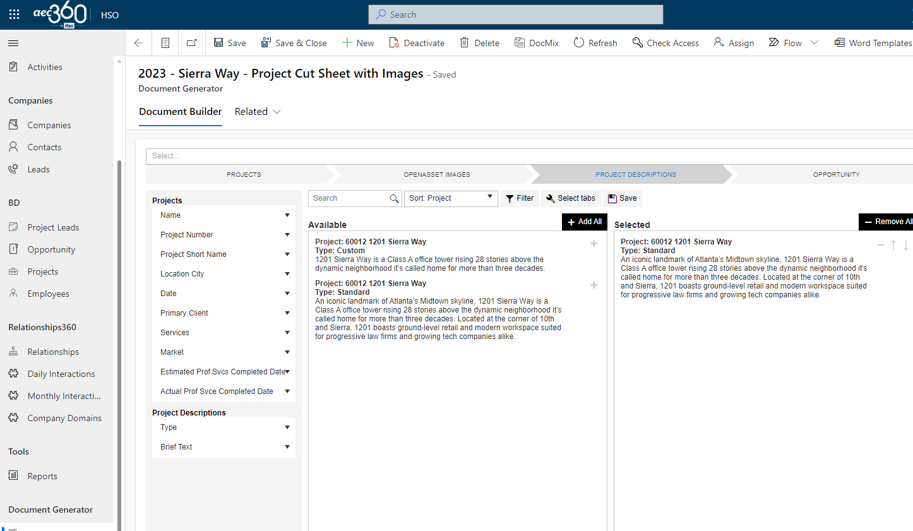Open Check Access

pos(666,43)
